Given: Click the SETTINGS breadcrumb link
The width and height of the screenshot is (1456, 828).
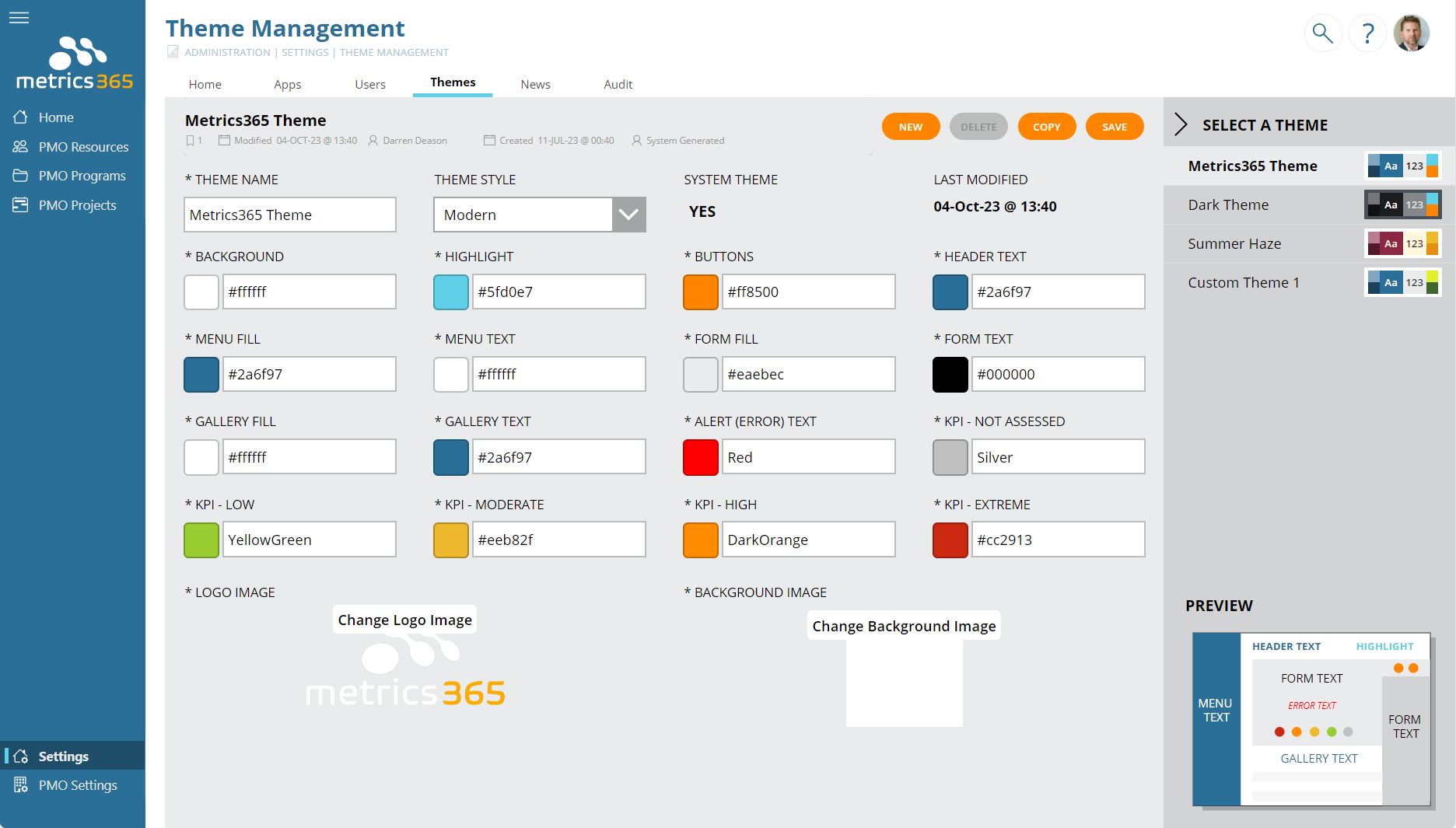Looking at the screenshot, I should tap(305, 53).
